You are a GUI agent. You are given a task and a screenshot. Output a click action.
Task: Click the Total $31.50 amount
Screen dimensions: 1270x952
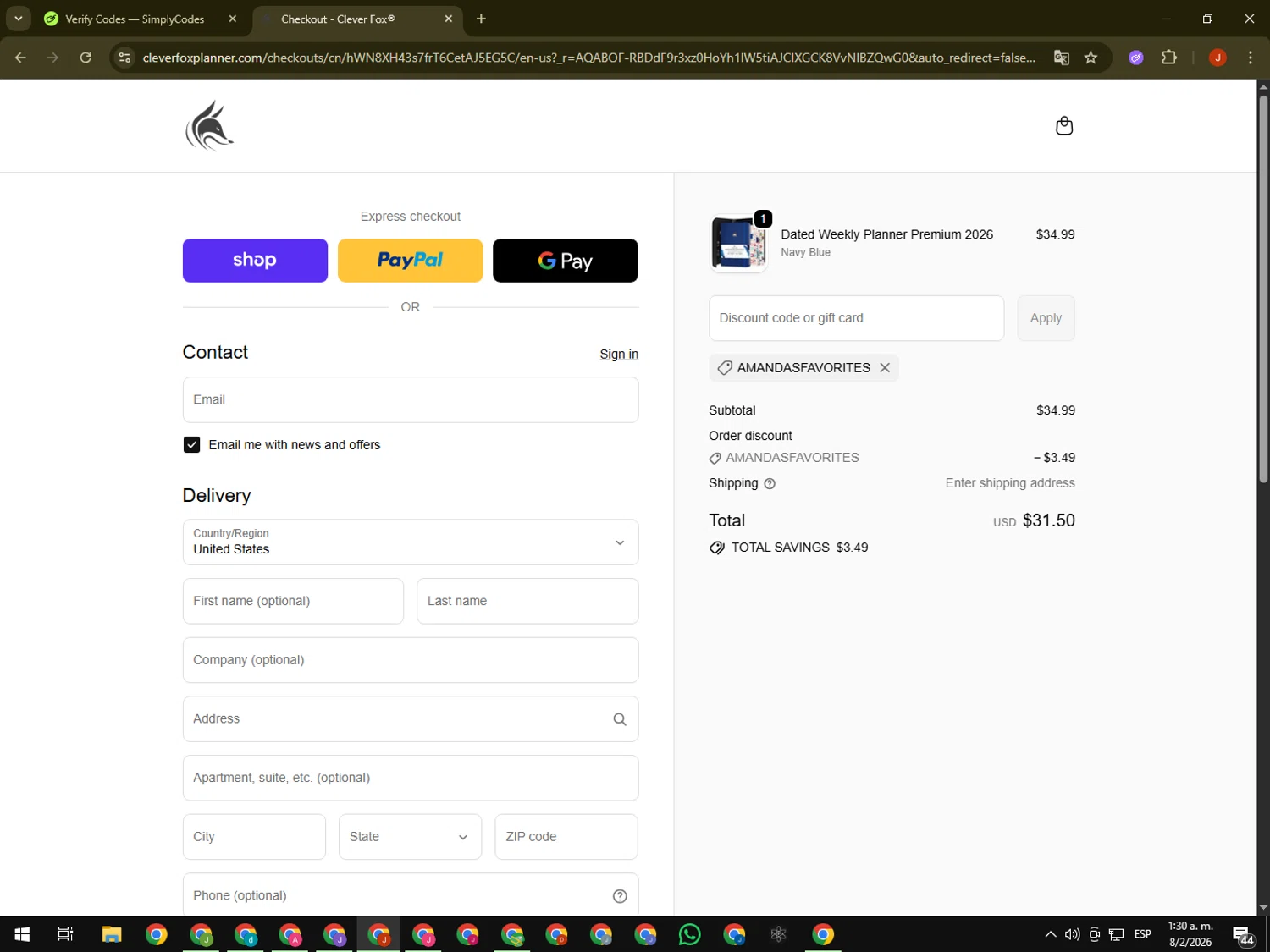click(x=1048, y=520)
